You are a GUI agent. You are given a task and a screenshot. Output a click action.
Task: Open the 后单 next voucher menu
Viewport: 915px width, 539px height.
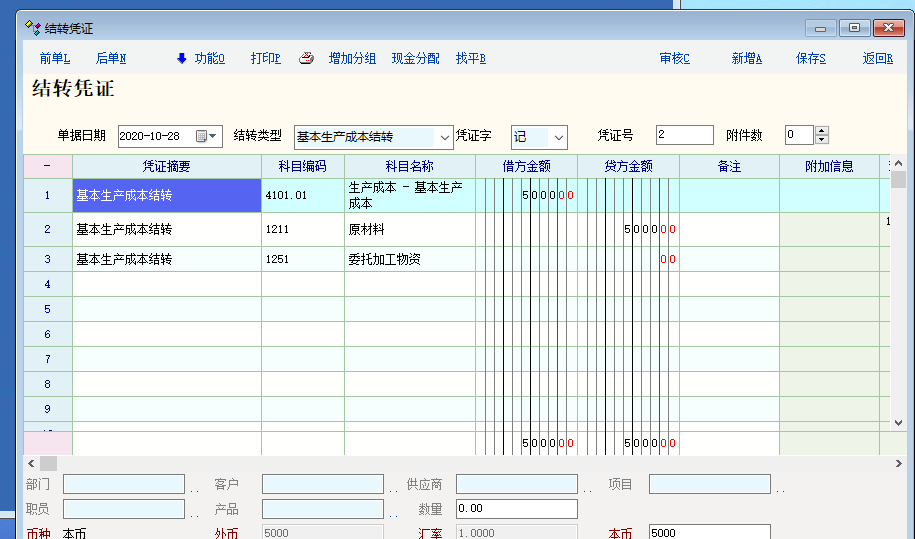pos(111,59)
